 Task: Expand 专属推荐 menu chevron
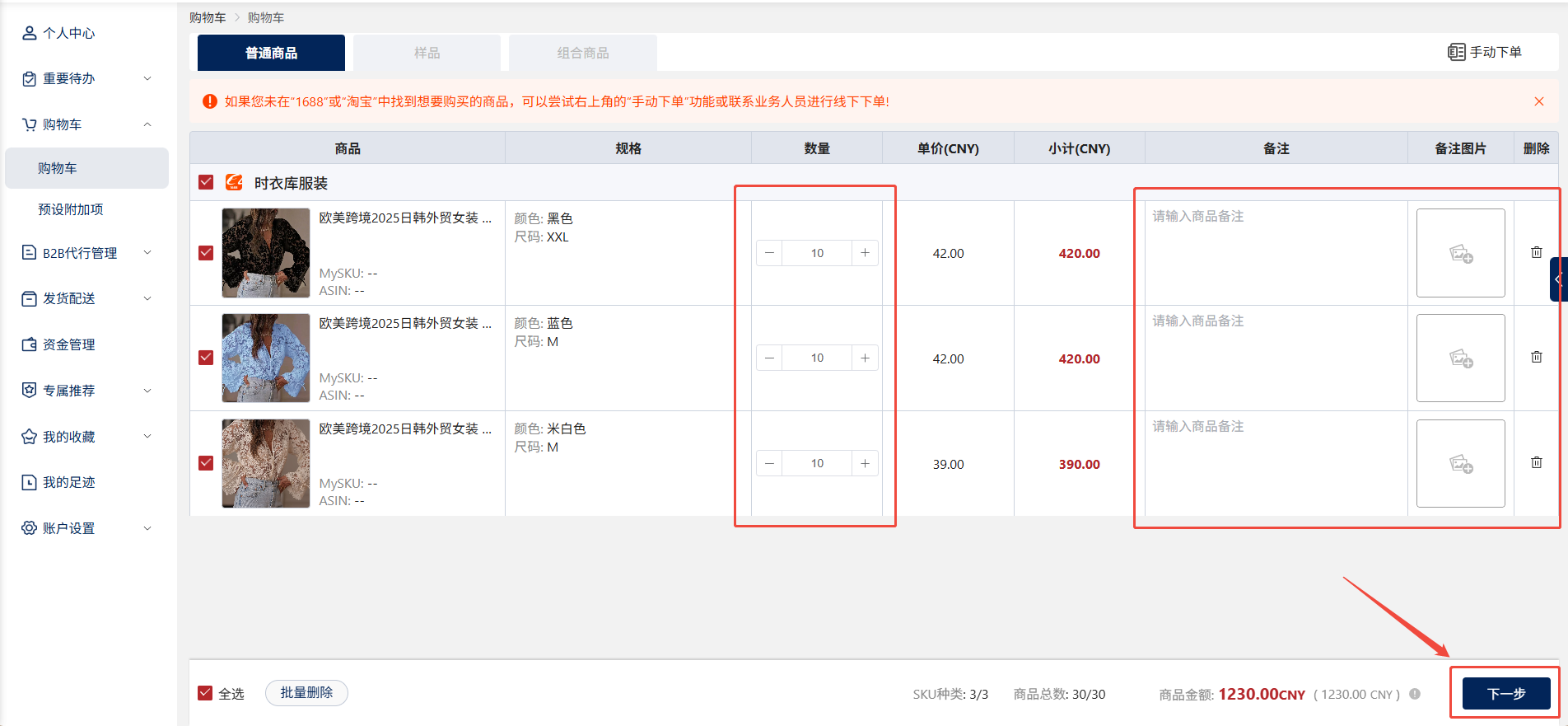147,390
